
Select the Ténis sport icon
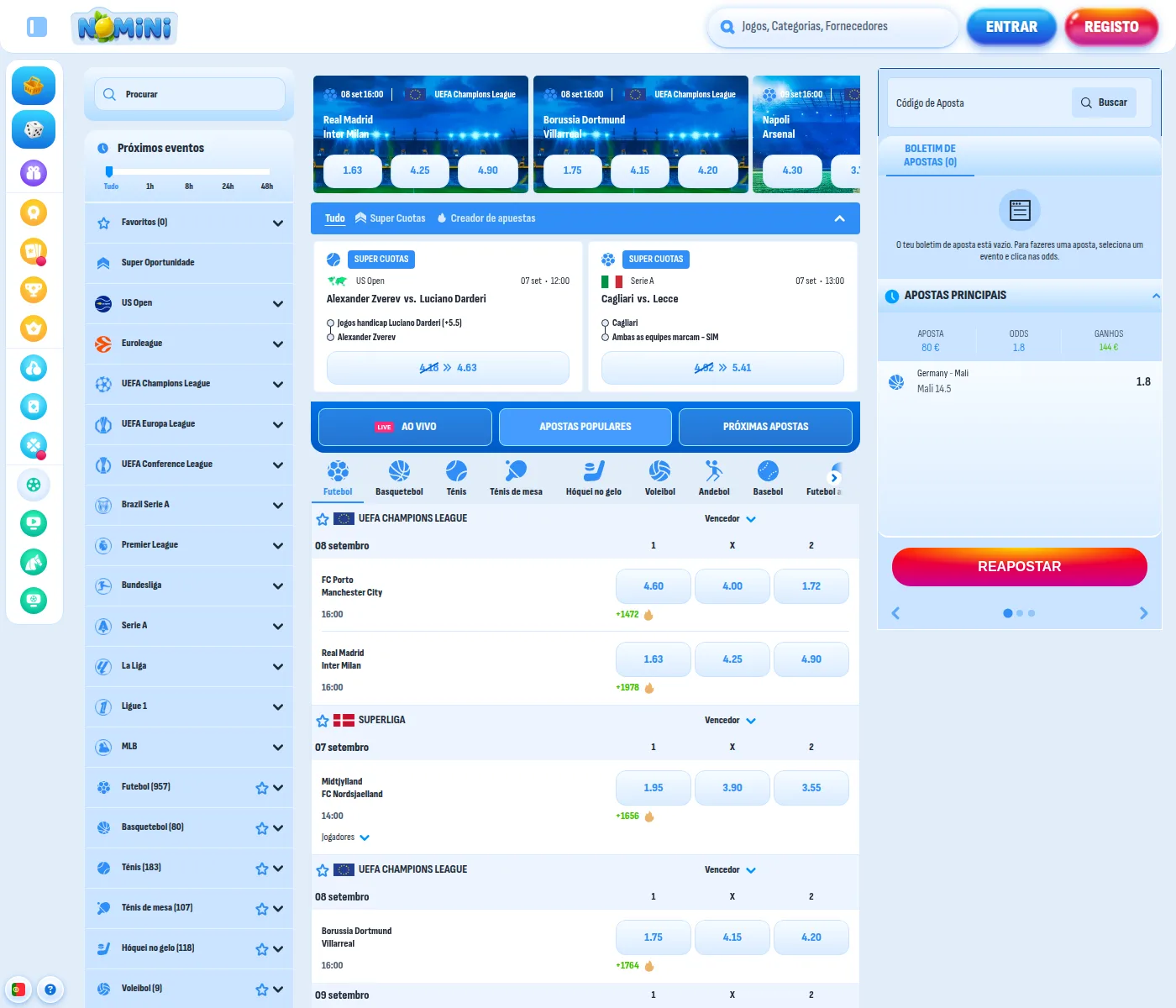tap(456, 478)
